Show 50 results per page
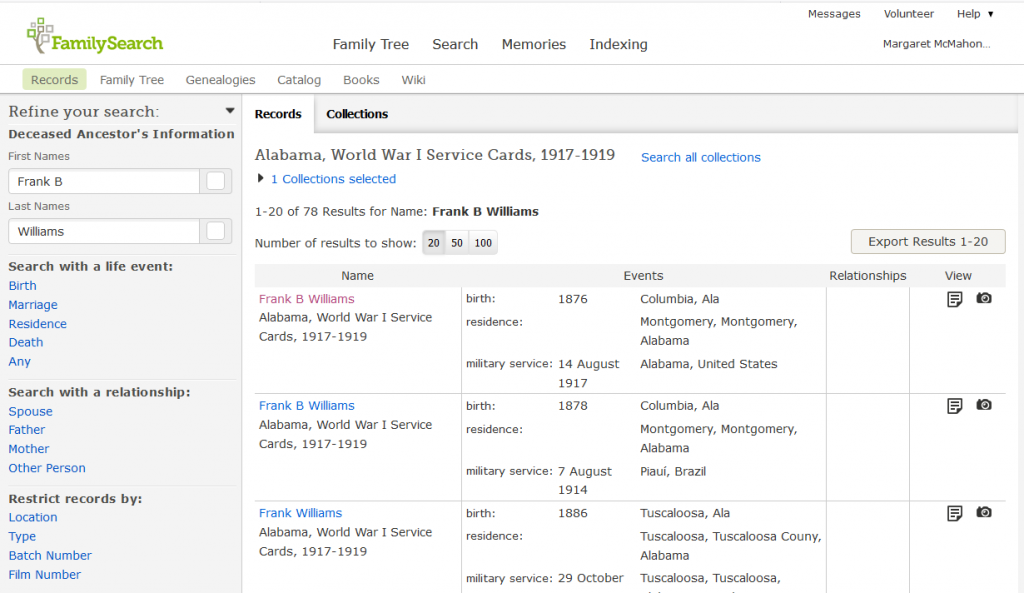 456,243
